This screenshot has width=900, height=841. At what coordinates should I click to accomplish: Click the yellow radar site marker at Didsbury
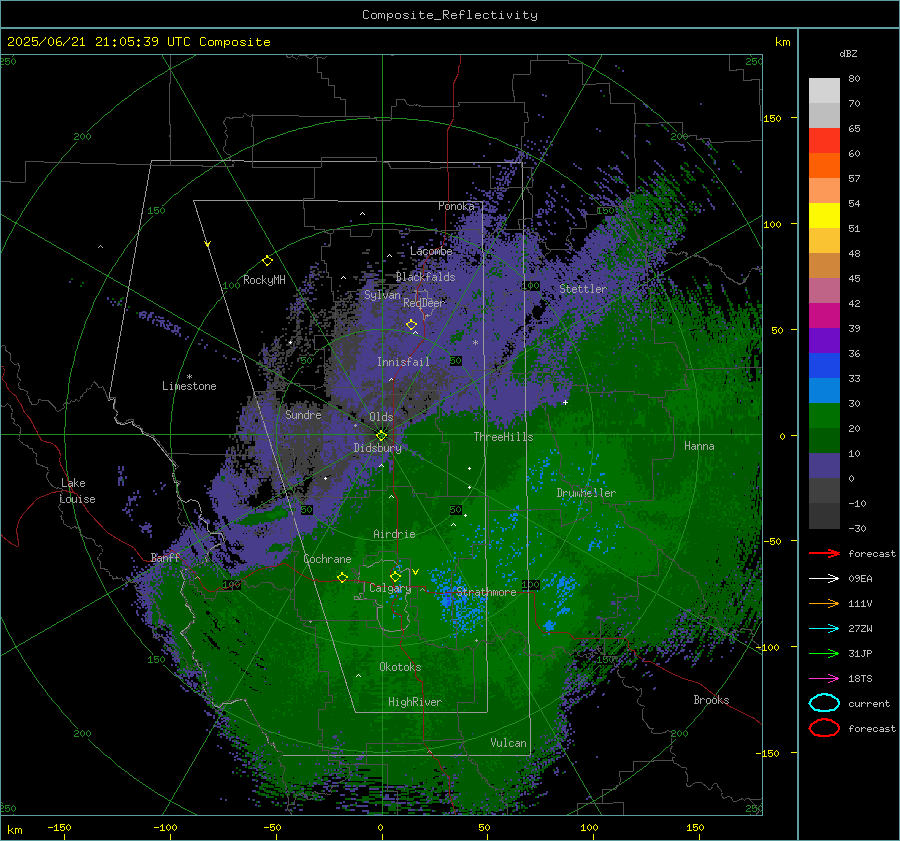tap(381, 435)
